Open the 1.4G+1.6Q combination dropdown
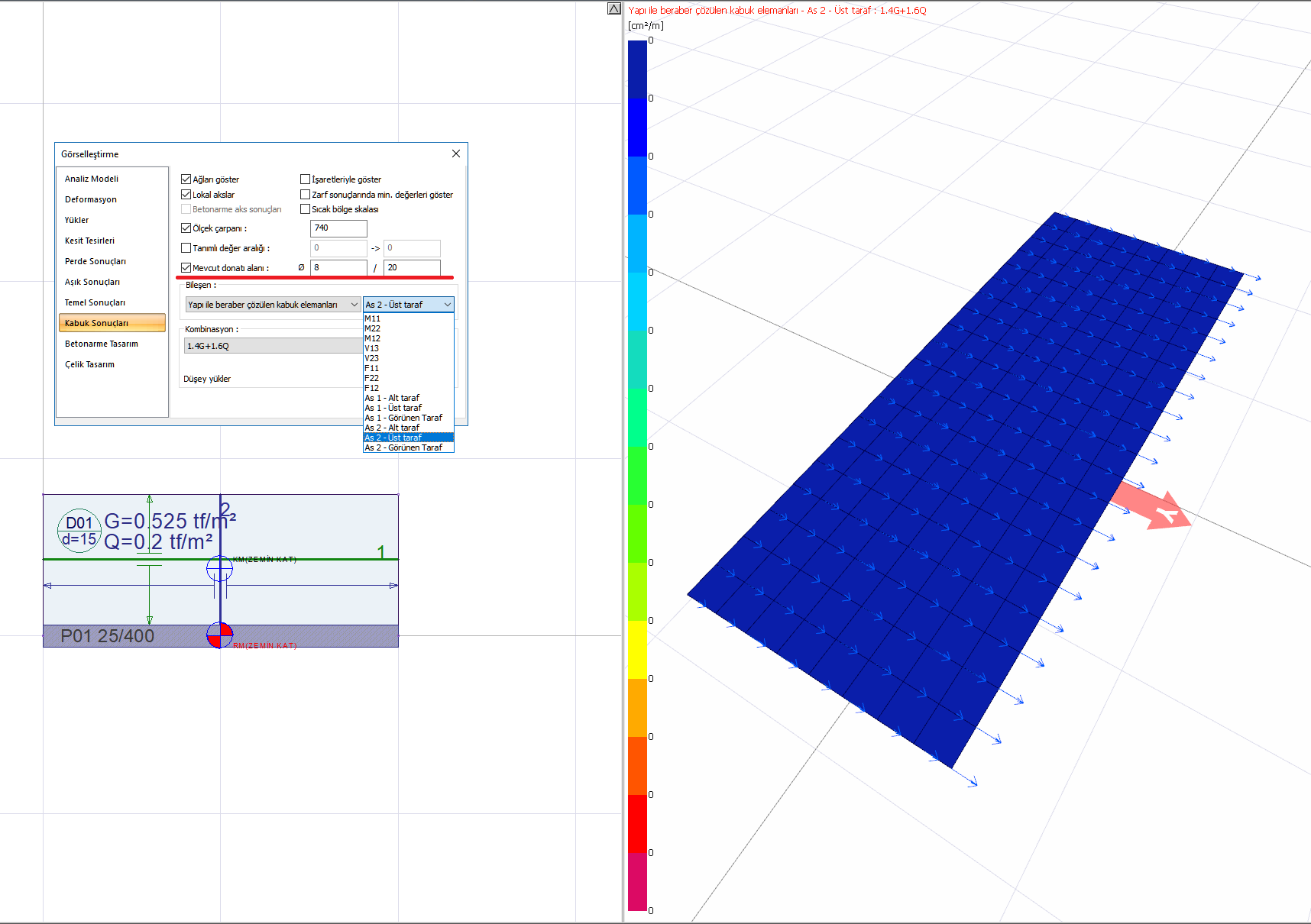 click(273, 346)
